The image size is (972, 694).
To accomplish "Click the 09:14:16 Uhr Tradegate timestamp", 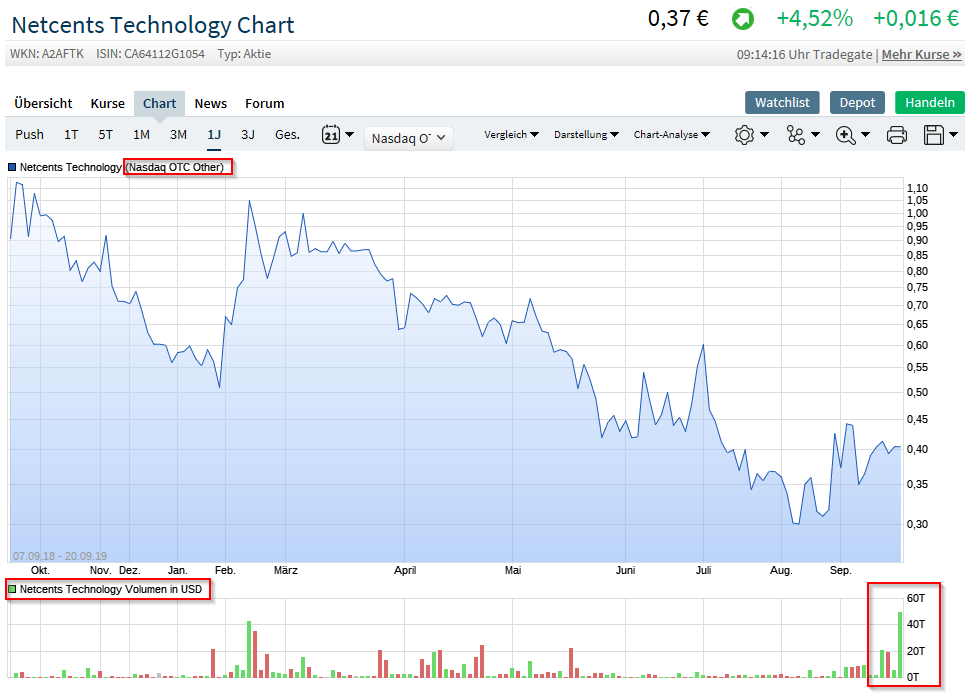I will (x=805, y=55).
